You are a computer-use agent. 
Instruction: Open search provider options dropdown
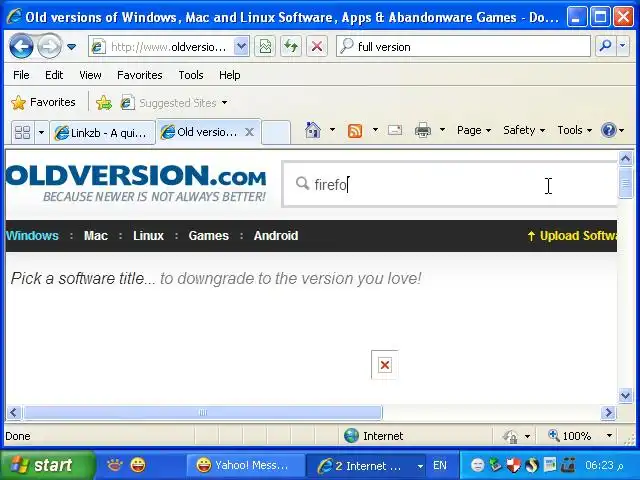click(622, 47)
